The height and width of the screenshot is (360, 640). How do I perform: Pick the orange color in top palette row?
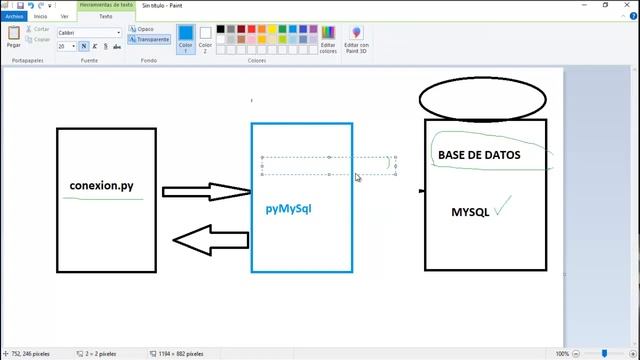(262, 29)
